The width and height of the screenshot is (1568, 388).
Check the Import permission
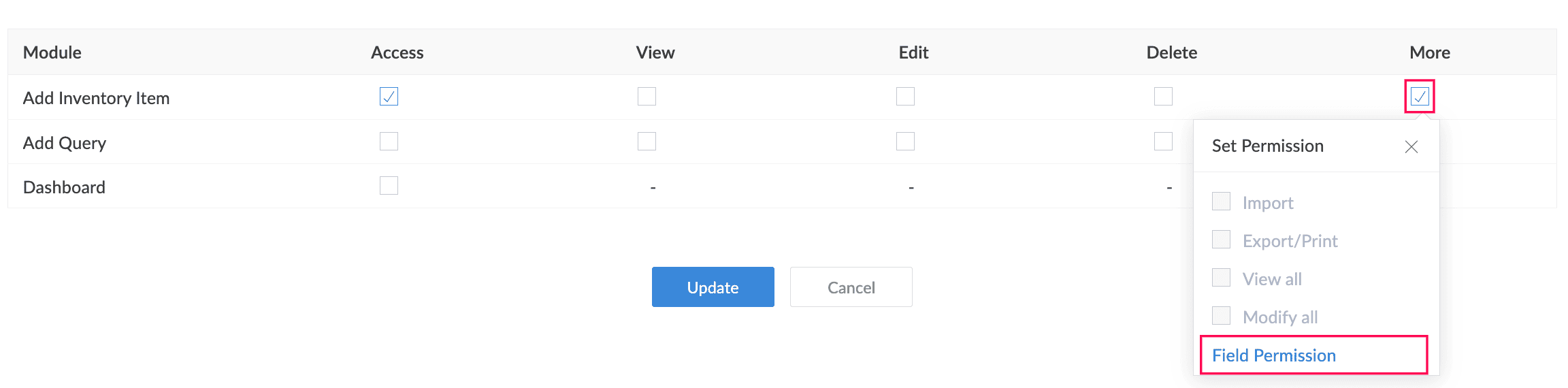click(x=1221, y=201)
